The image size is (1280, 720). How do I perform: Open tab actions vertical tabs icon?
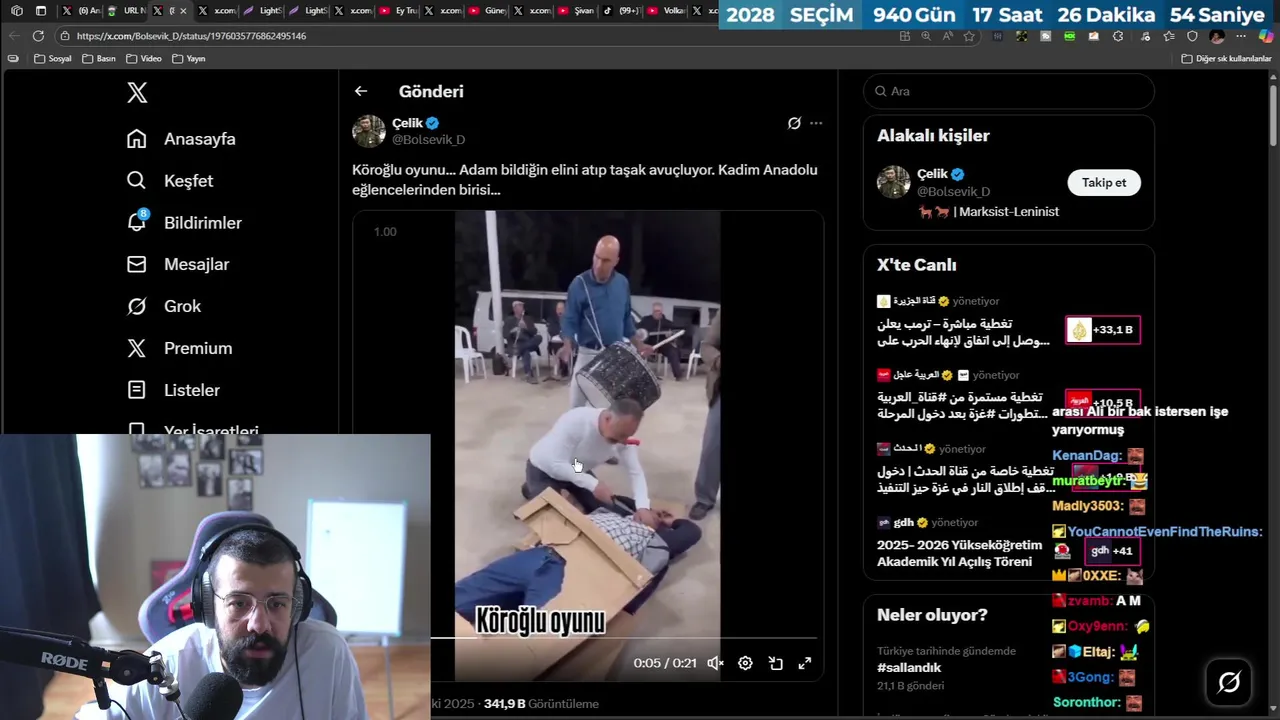pyautogui.click(x=41, y=11)
